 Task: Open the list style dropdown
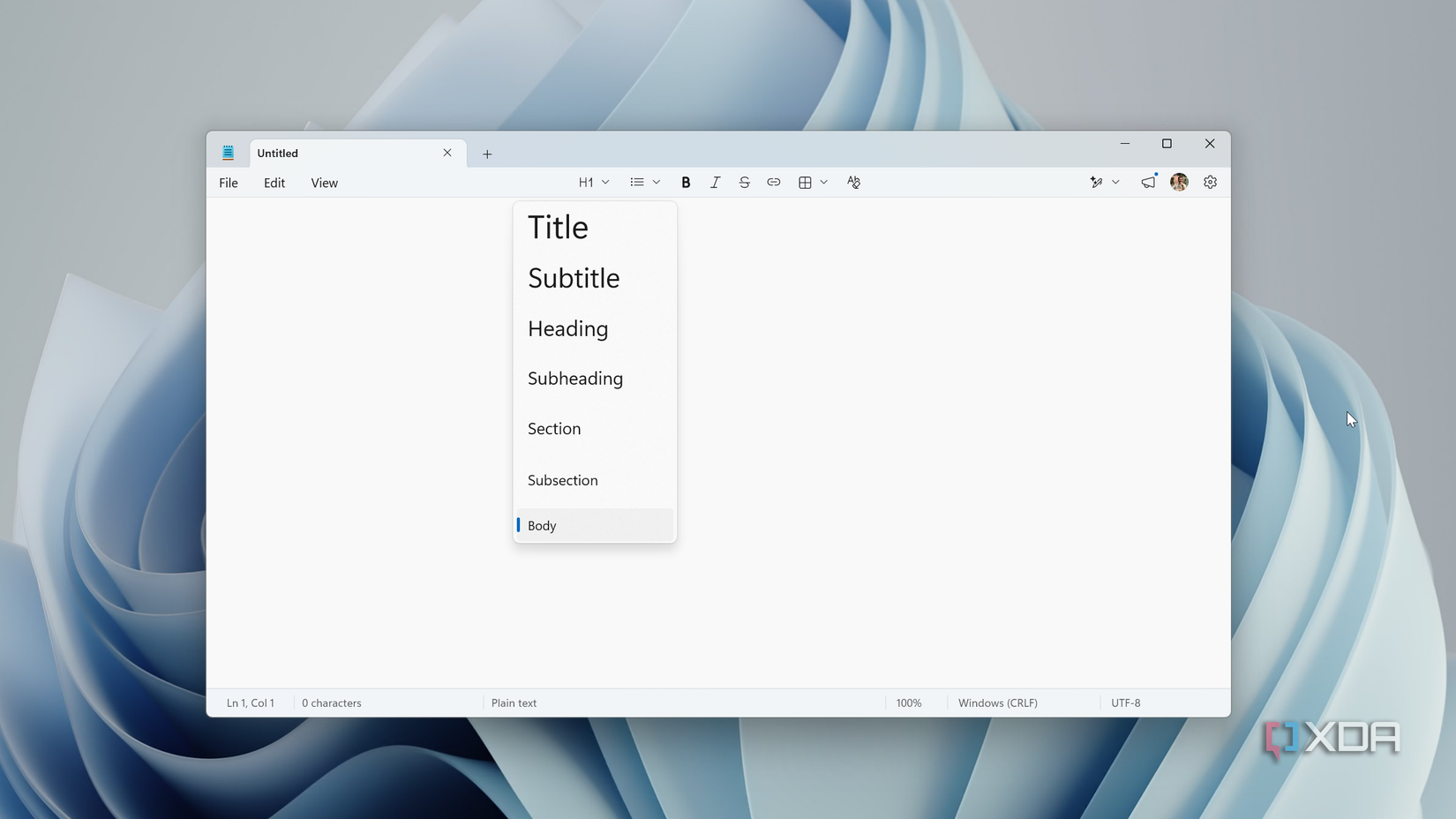[645, 183]
